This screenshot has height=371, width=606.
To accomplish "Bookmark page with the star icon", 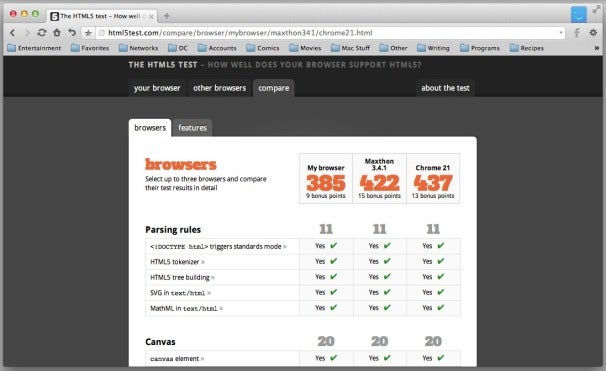I will pos(88,33).
